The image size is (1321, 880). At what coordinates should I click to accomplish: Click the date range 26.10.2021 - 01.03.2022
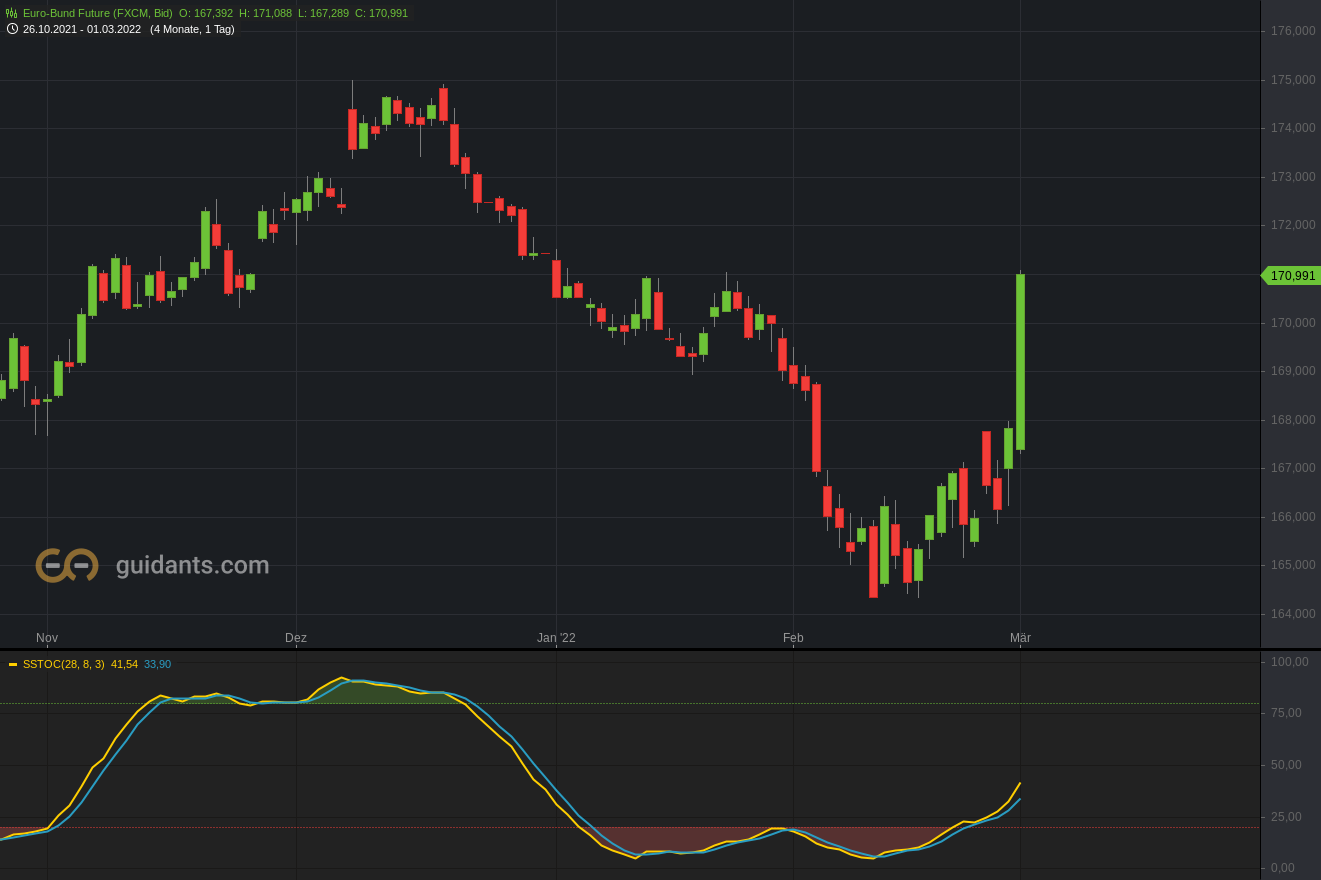(x=83, y=30)
